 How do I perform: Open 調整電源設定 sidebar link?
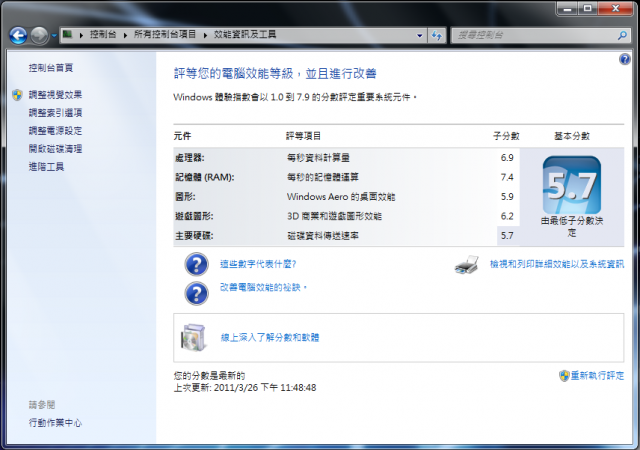[x=55, y=131]
